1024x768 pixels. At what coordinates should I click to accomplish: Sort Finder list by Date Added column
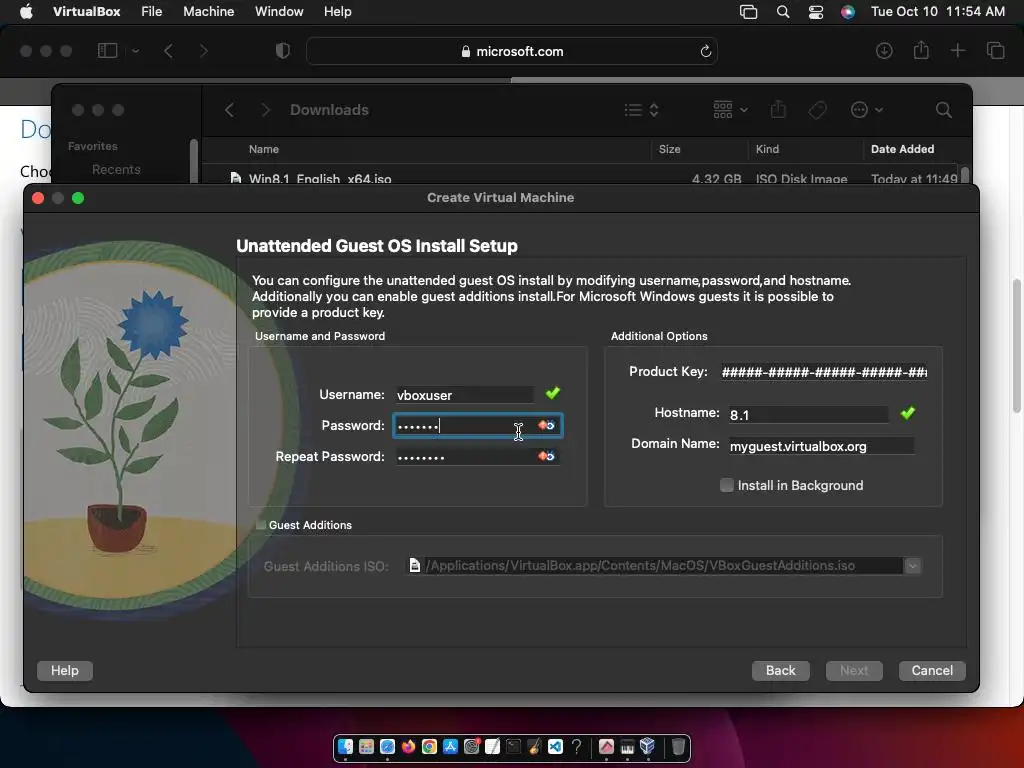point(902,149)
